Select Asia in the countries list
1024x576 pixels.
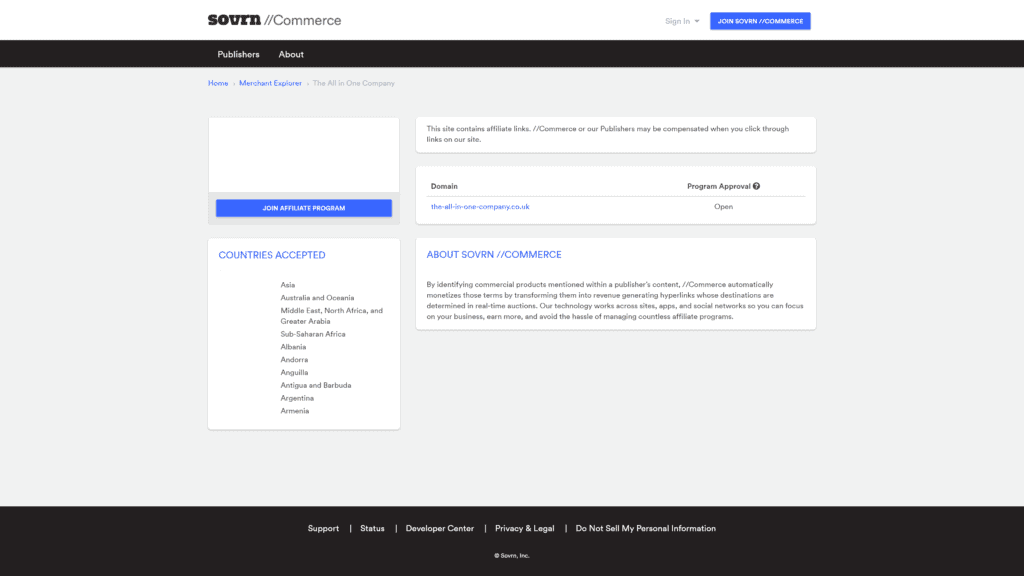(x=288, y=285)
